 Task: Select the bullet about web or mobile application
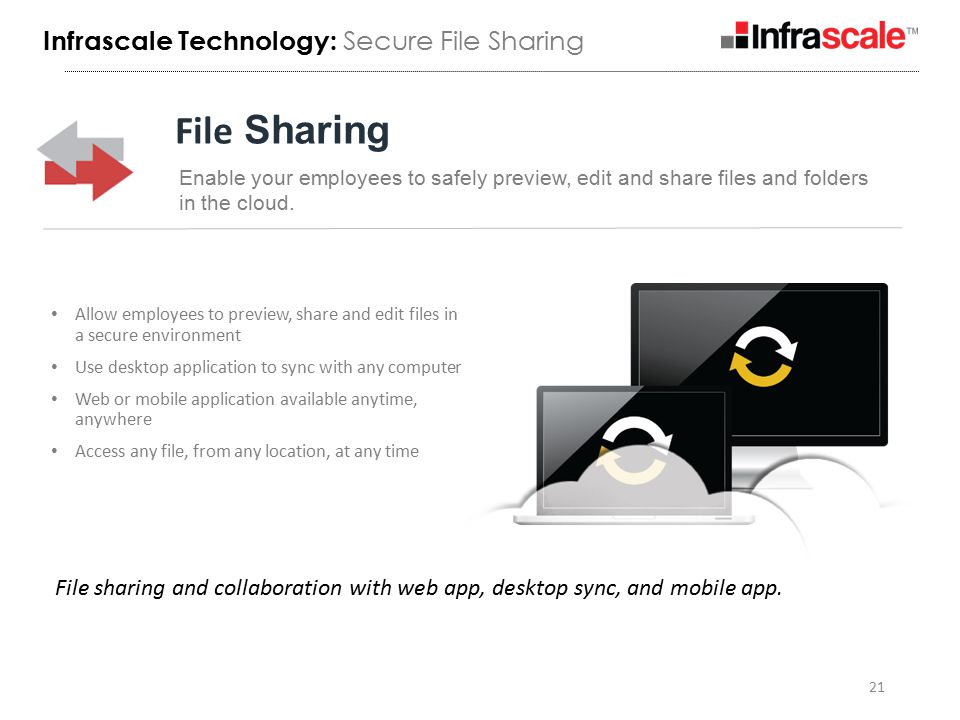click(x=246, y=409)
